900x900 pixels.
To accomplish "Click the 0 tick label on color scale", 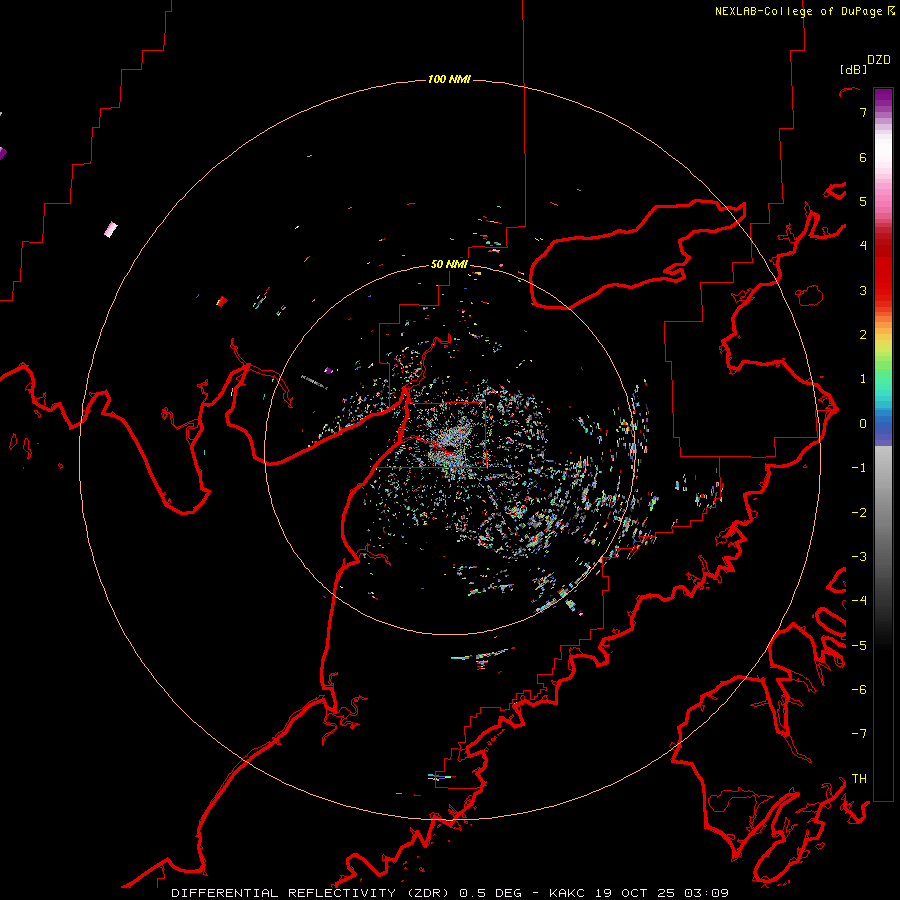I will coord(863,424).
